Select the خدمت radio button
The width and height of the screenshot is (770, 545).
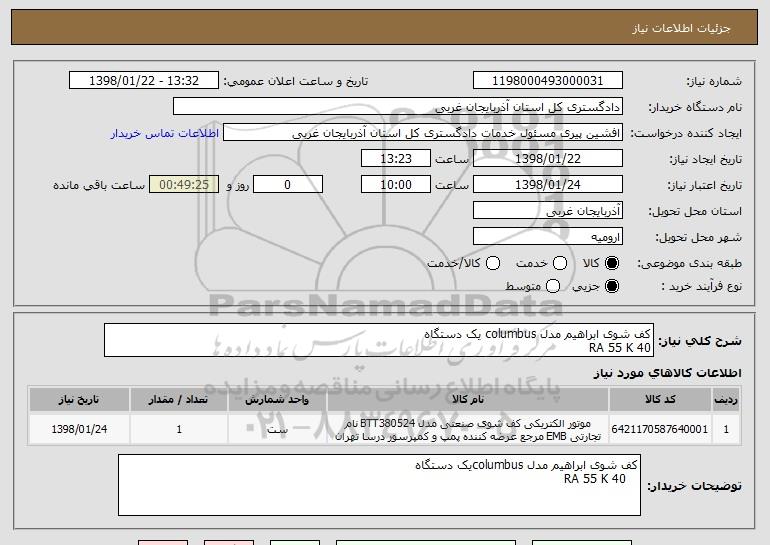point(560,263)
